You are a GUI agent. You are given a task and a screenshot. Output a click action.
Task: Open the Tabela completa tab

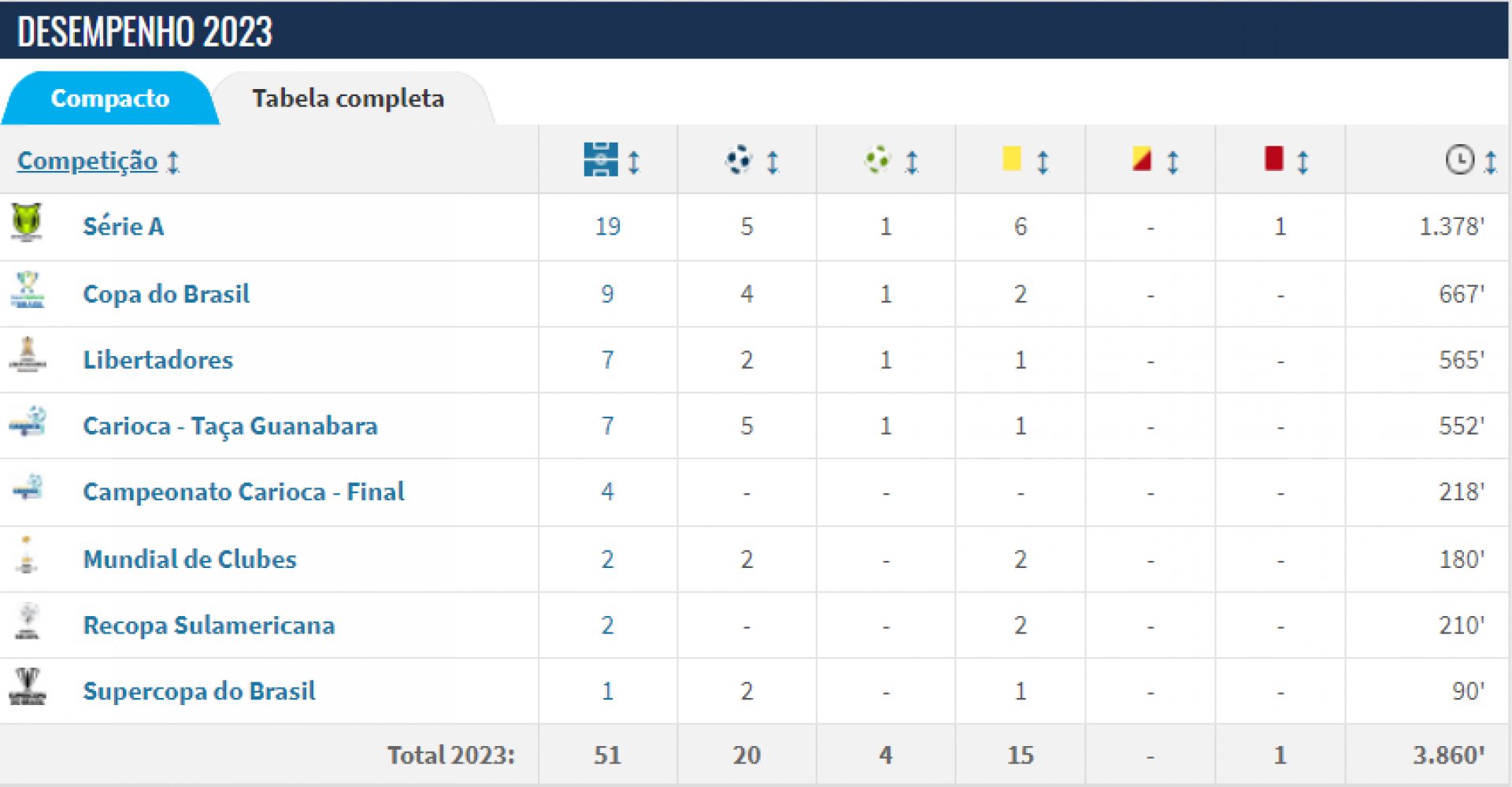(348, 98)
